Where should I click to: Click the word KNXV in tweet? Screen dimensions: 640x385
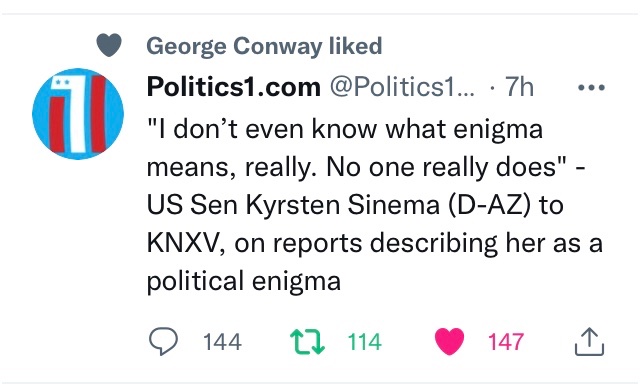tap(186, 243)
